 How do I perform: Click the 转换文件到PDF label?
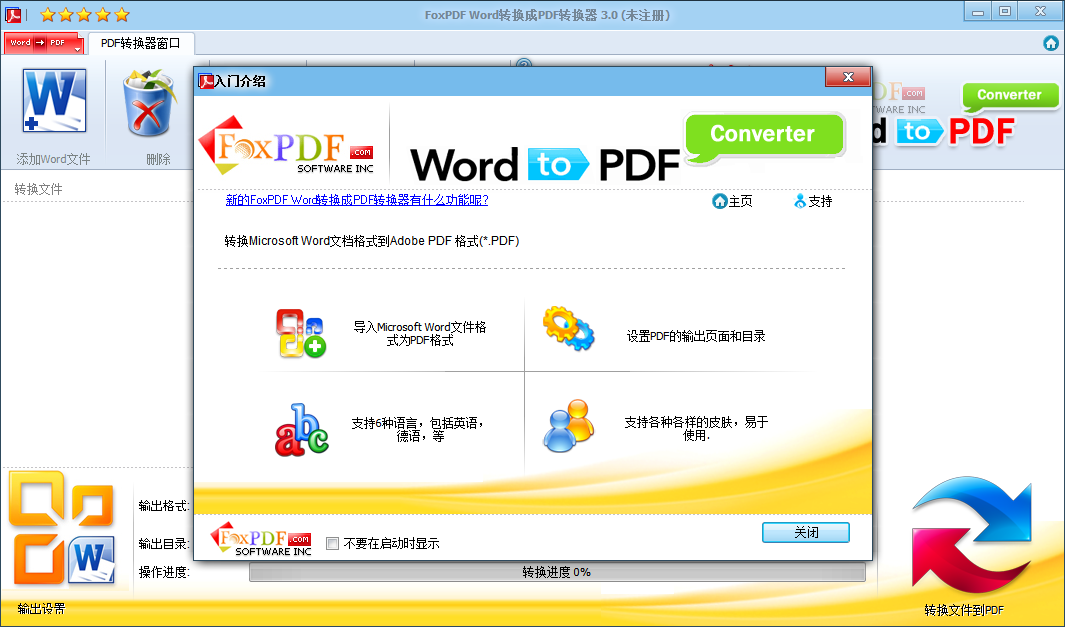964,610
